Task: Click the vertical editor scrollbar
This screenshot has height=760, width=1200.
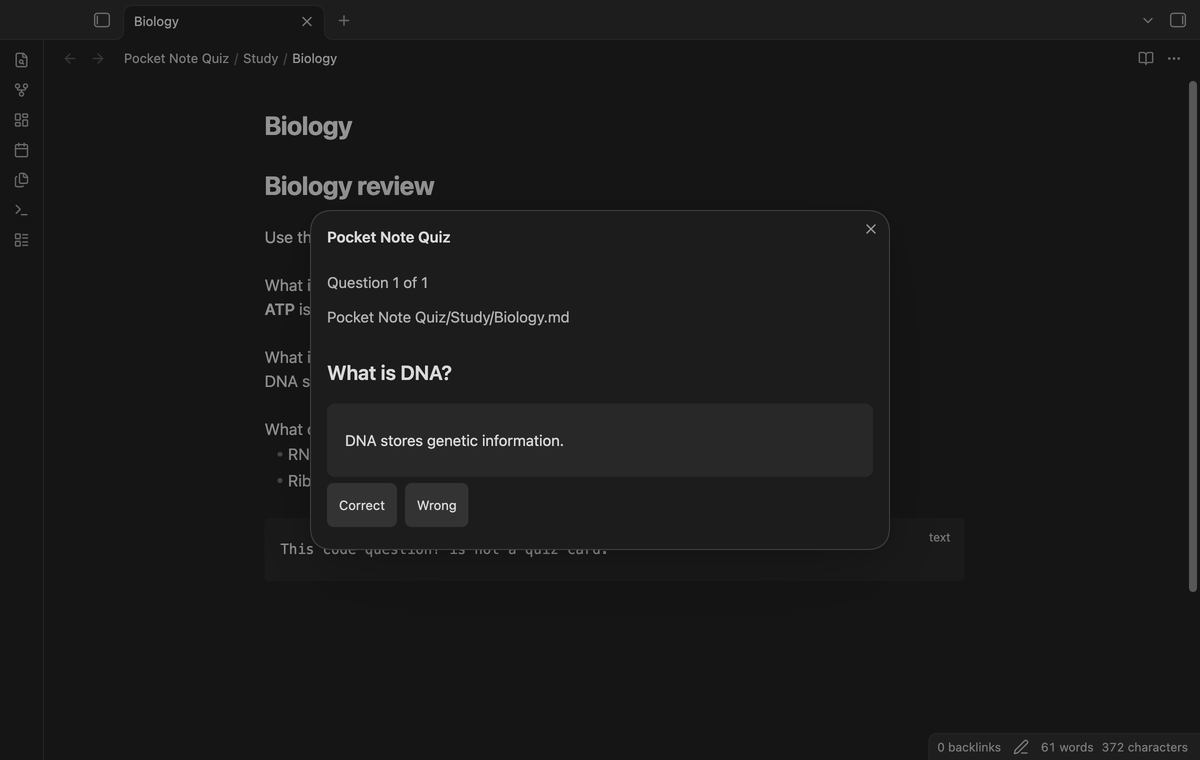Action: 1192,335
